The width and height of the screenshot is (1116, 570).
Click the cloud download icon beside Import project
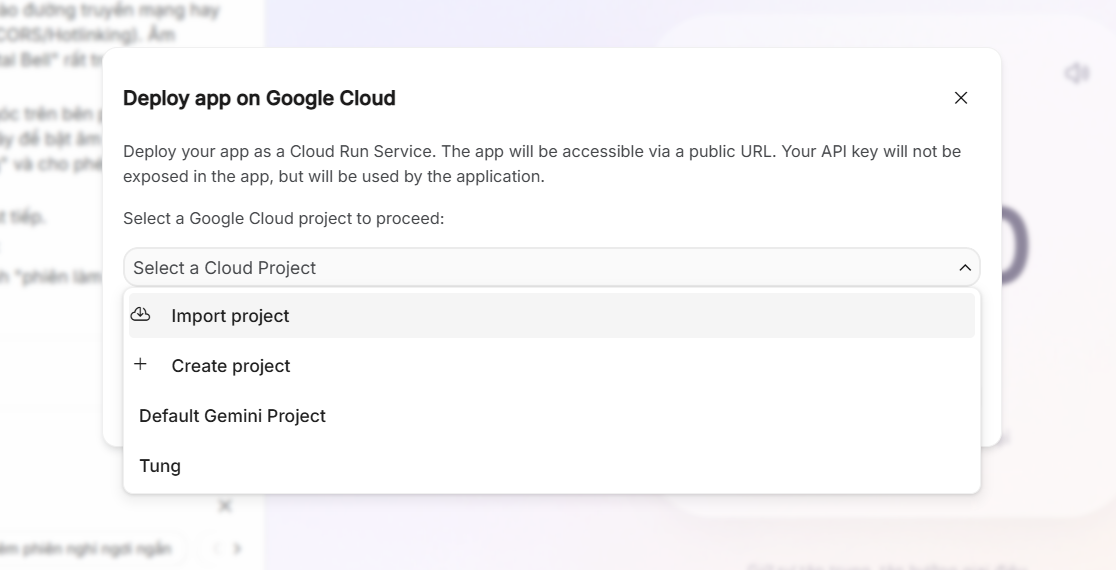click(141, 315)
